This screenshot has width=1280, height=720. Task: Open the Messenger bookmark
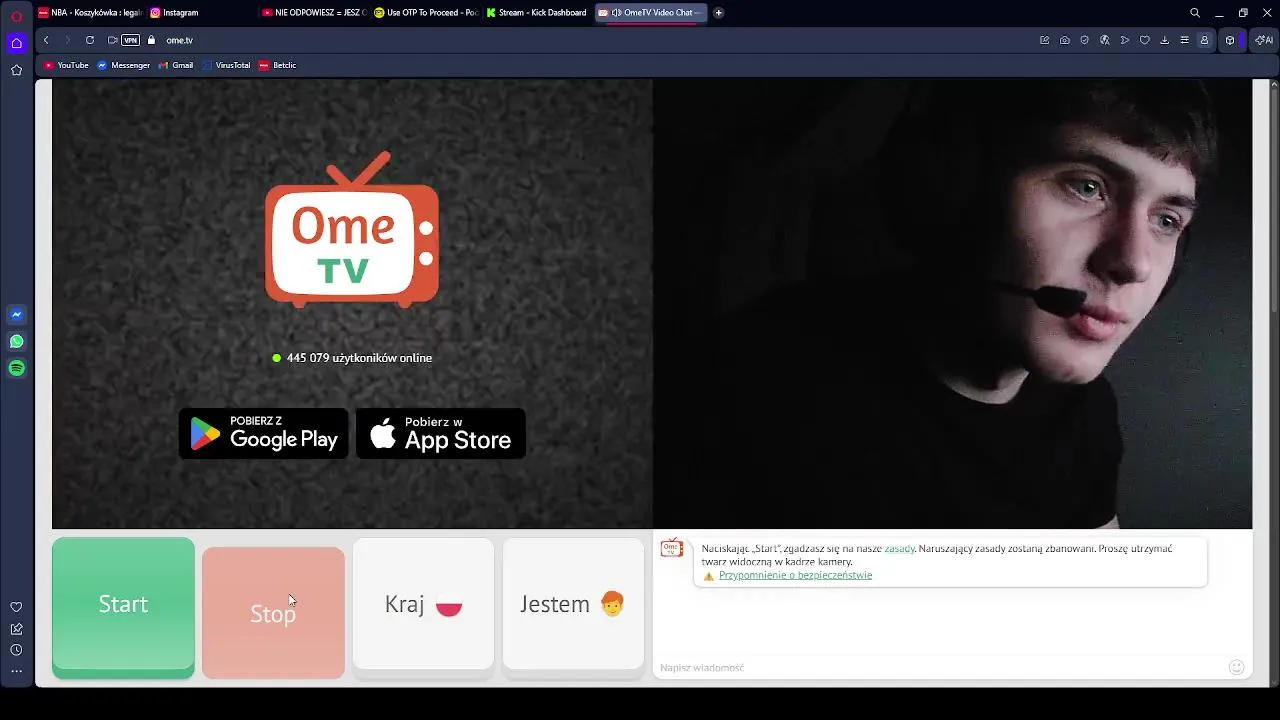(x=124, y=65)
